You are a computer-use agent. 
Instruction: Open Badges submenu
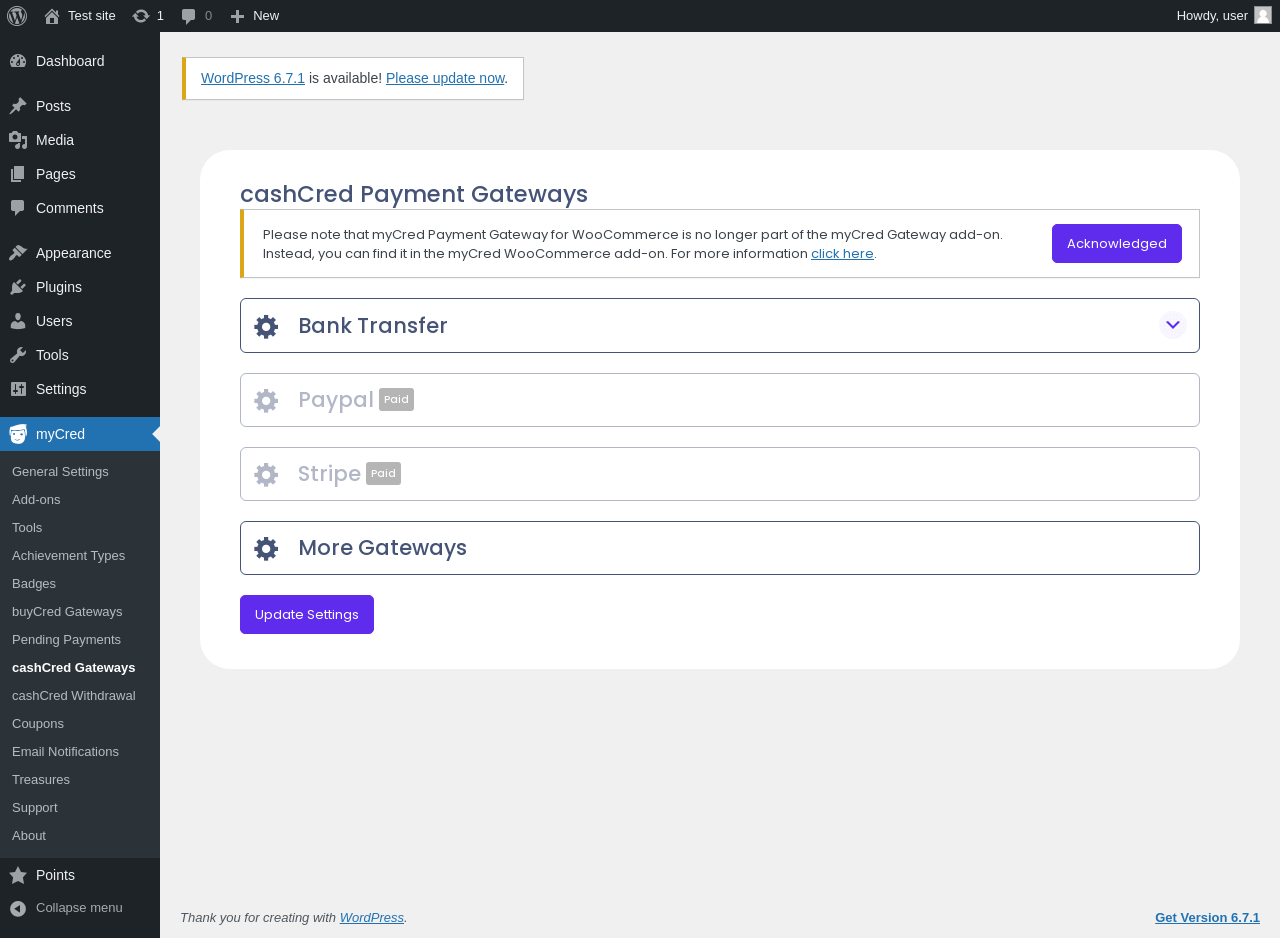click(x=80, y=583)
